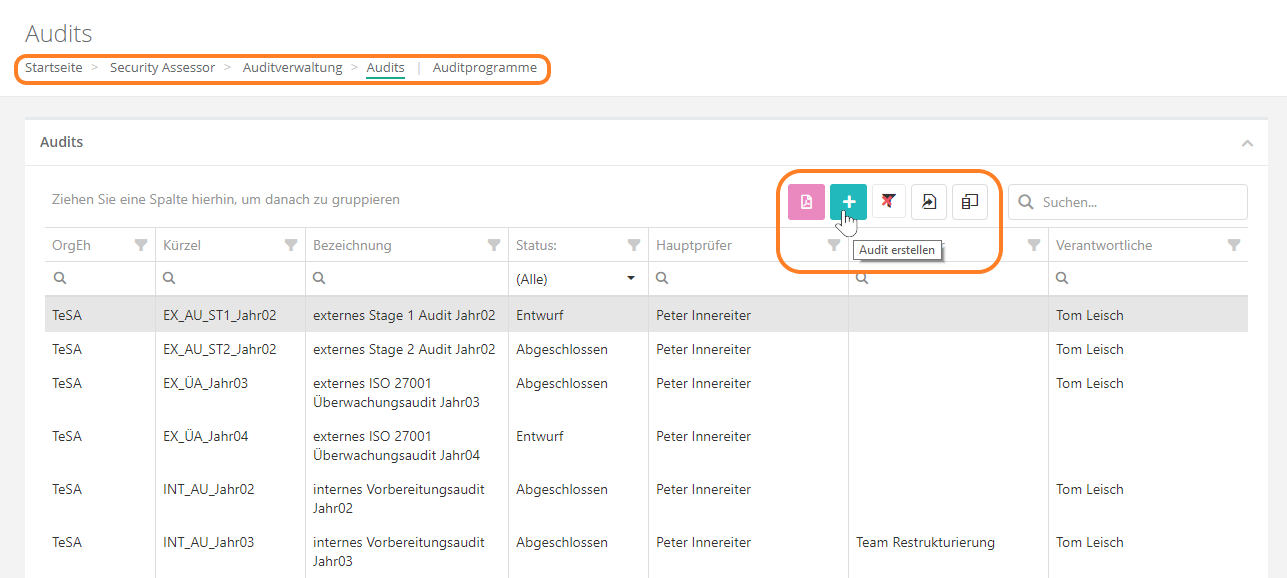
Task: Select the EX_AU_ST2_Jahr02 audit row
Action: [219, 349]
